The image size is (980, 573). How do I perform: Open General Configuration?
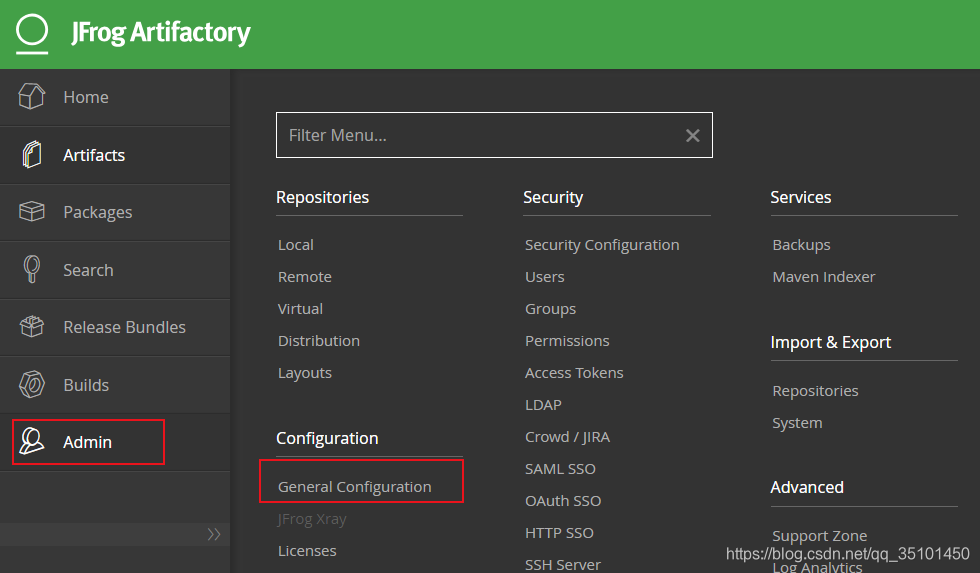pos(354,487)
